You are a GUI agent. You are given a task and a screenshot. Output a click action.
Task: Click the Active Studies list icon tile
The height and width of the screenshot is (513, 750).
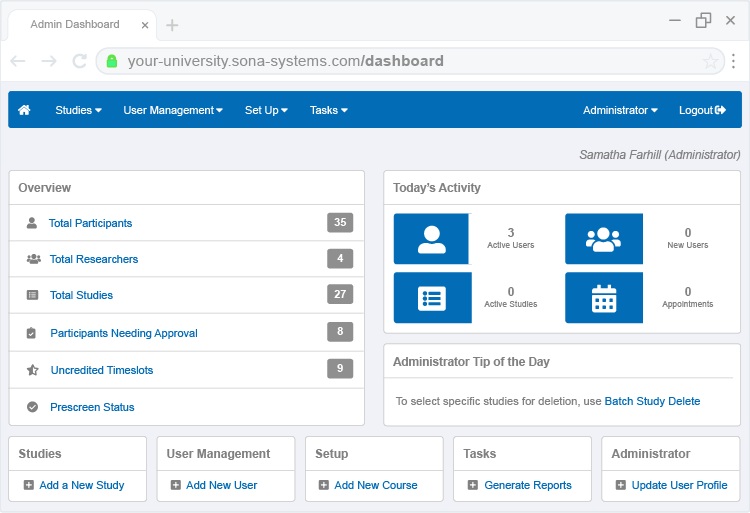[x=431, y=298]
